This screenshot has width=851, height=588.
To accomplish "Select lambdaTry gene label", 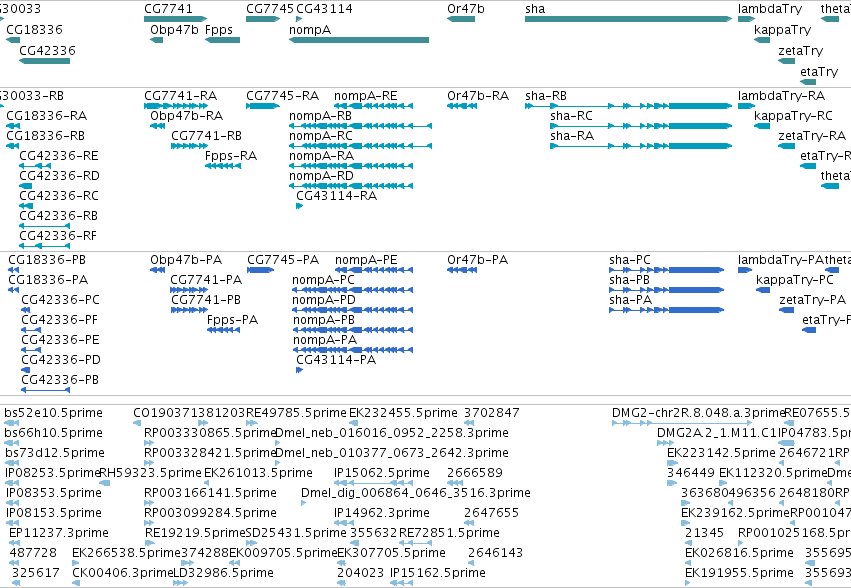I will (x=770, y=9).
